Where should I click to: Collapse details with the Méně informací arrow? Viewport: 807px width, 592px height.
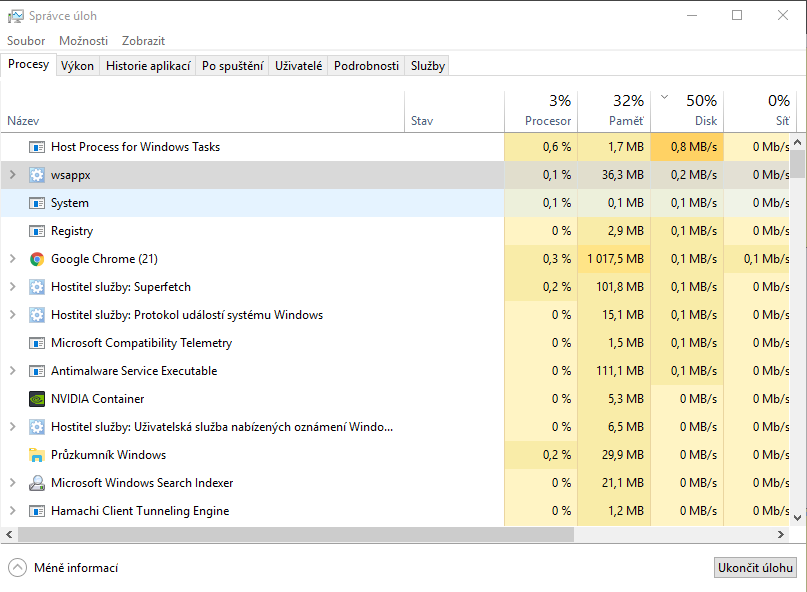point(17,568)
